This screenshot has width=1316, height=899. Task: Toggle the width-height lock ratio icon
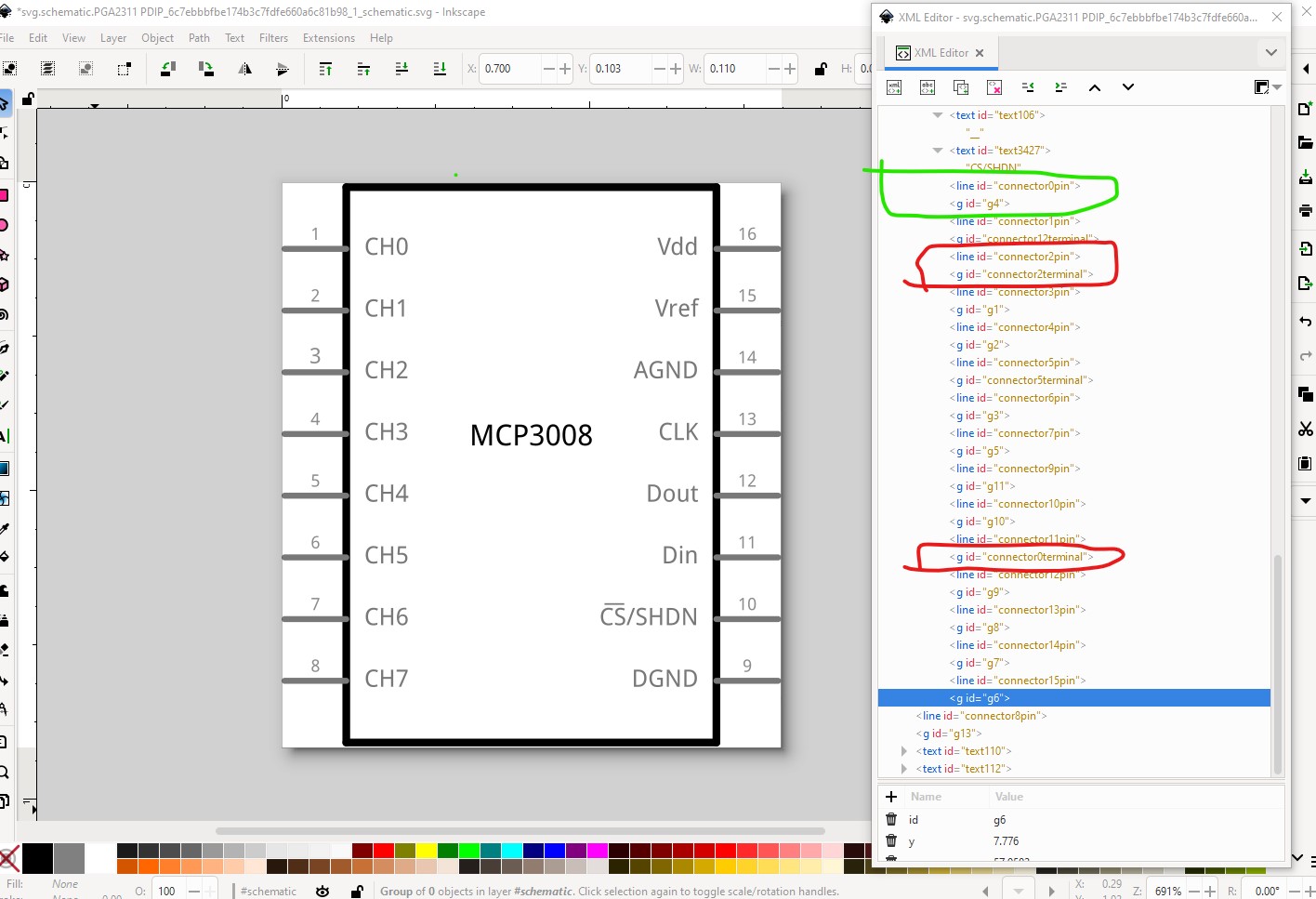821,69
